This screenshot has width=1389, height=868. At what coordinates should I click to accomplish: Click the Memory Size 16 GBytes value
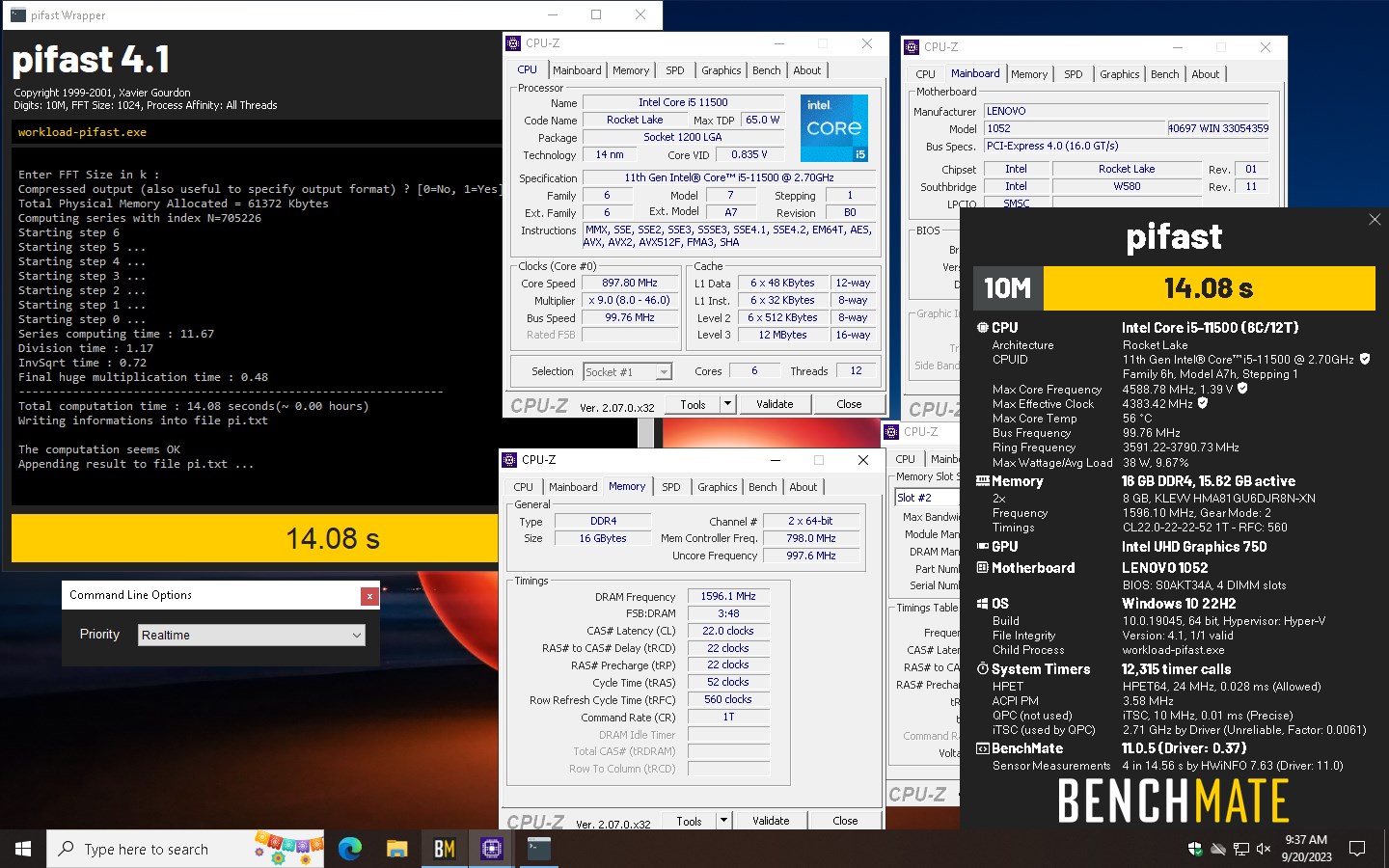[x=603, y=538]
